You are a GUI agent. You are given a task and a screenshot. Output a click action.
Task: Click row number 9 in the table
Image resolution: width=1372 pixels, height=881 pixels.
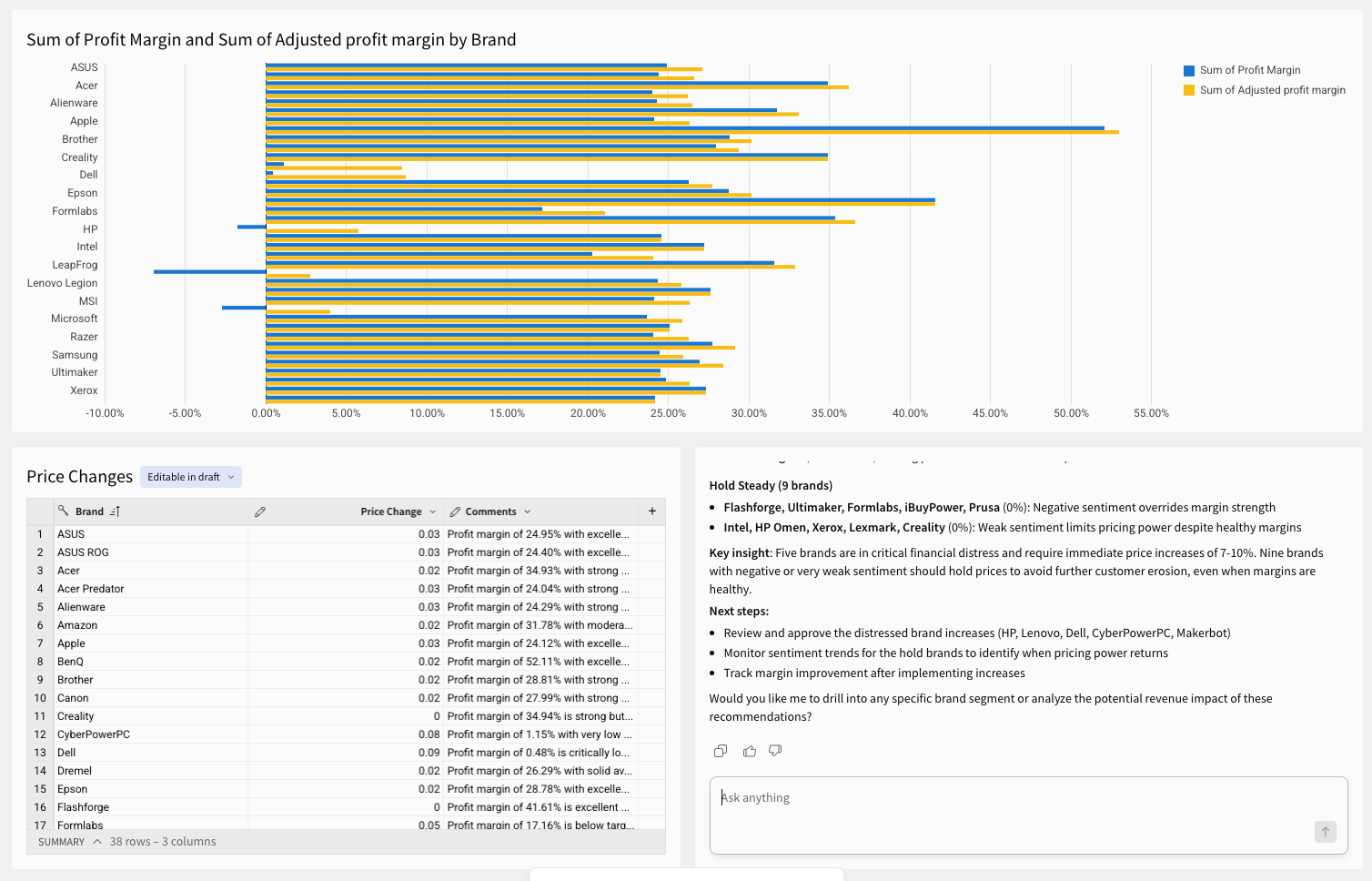(40, 680)
